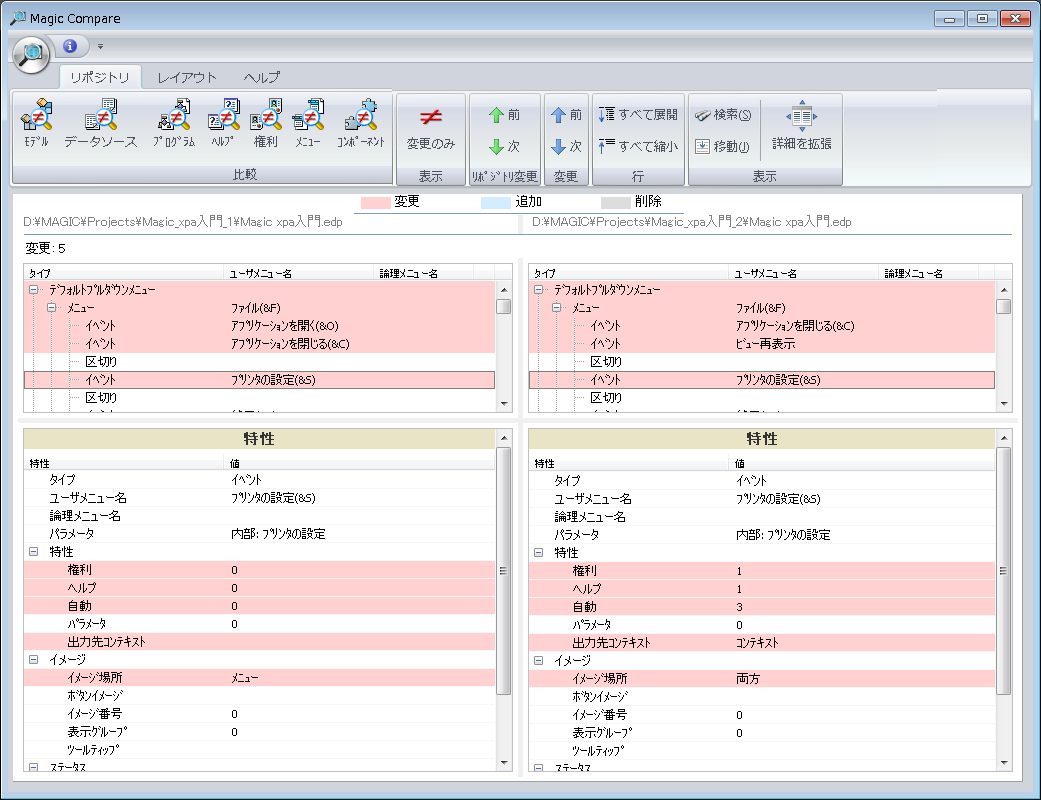Select 出力先コンテキスト row in right properties panel

tap(762, 643)
